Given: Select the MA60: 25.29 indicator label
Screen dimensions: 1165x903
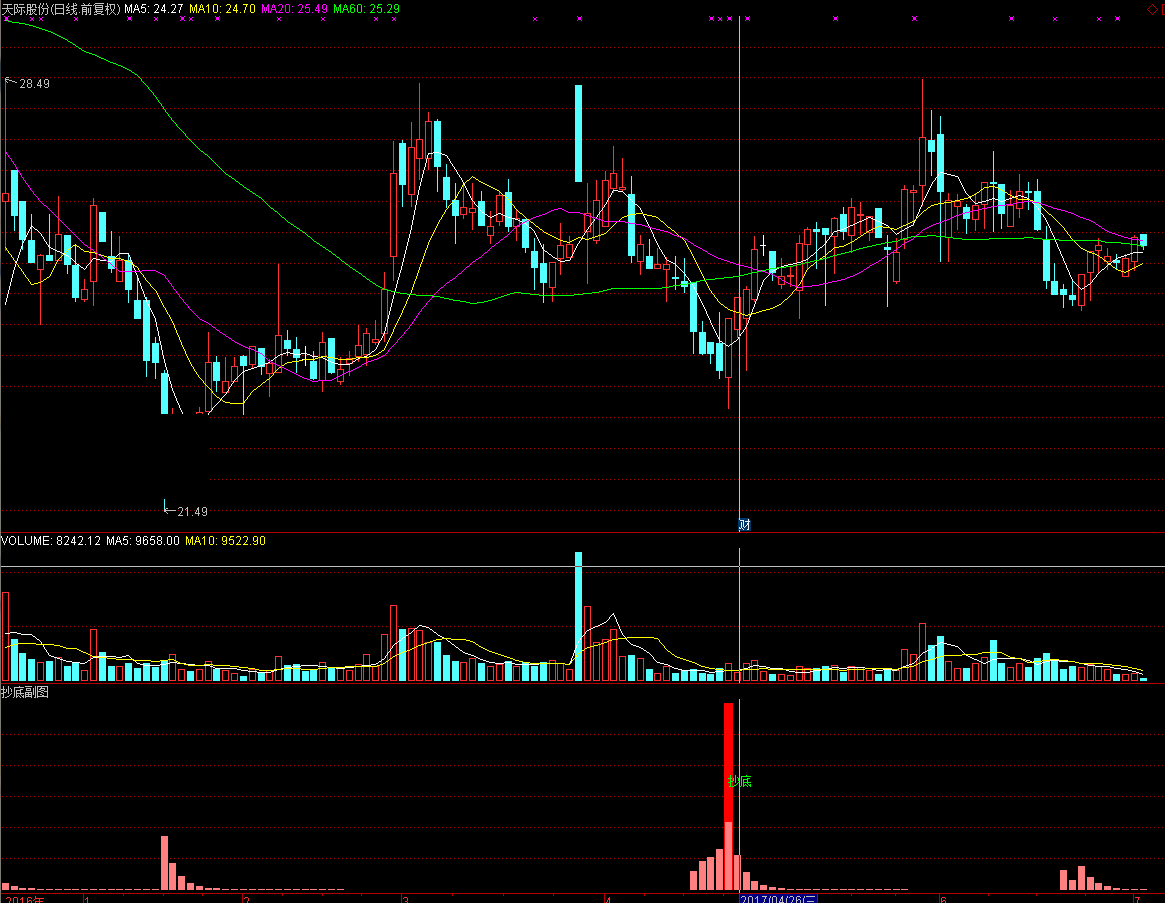Looking at the screenshot, I should tap(366, 9).
